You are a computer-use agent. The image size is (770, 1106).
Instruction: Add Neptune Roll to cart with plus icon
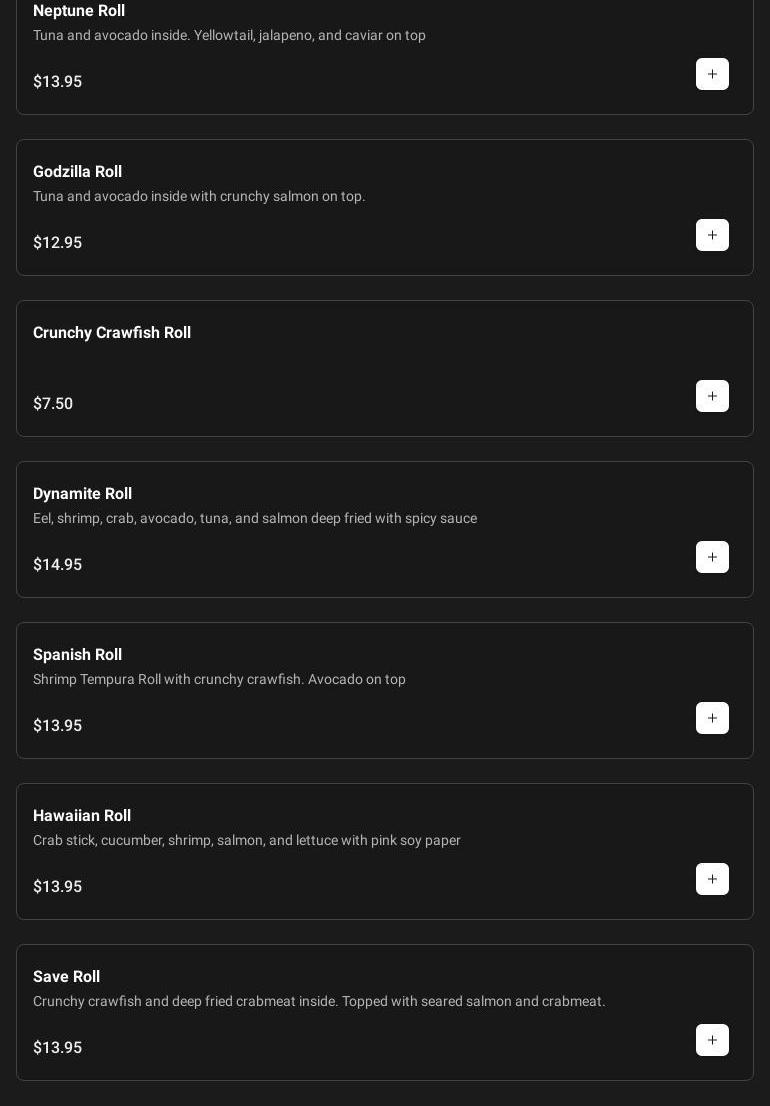pyautogui.click(x=712, y=74)
